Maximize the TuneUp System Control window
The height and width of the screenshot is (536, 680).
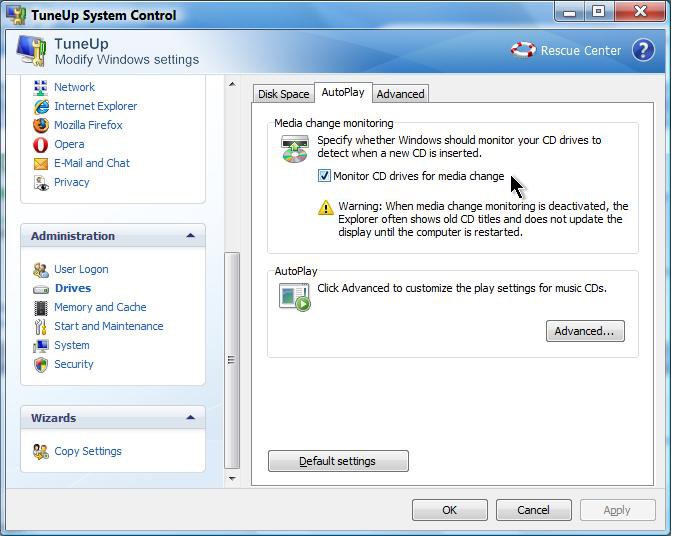click(599, 12)
